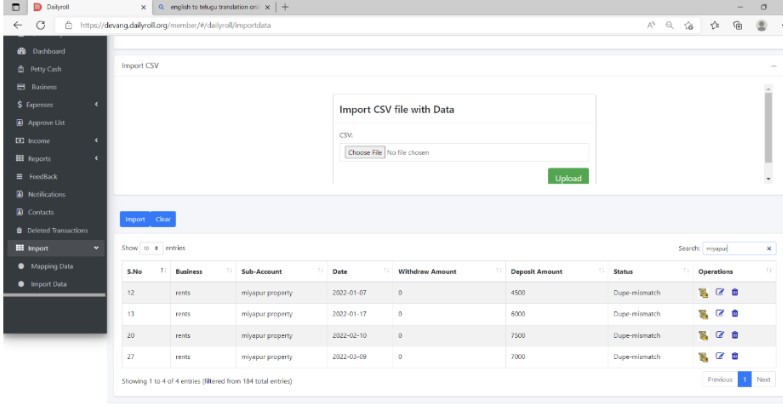Delete the entry dated 2022-01-17
The image size is (783, 412).
(735, 314)
